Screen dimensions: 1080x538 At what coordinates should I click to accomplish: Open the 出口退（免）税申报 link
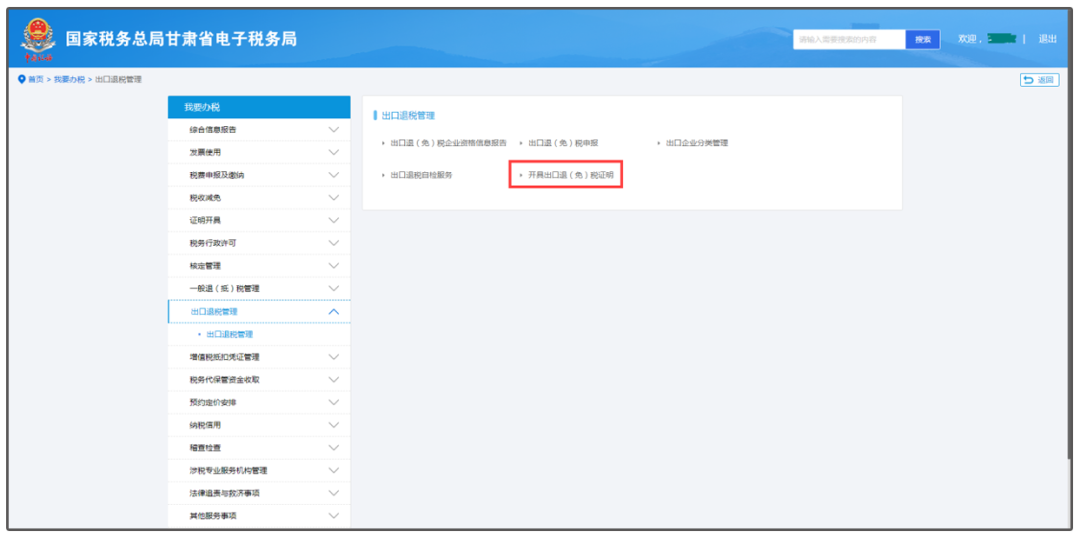[x=563, y=143]
